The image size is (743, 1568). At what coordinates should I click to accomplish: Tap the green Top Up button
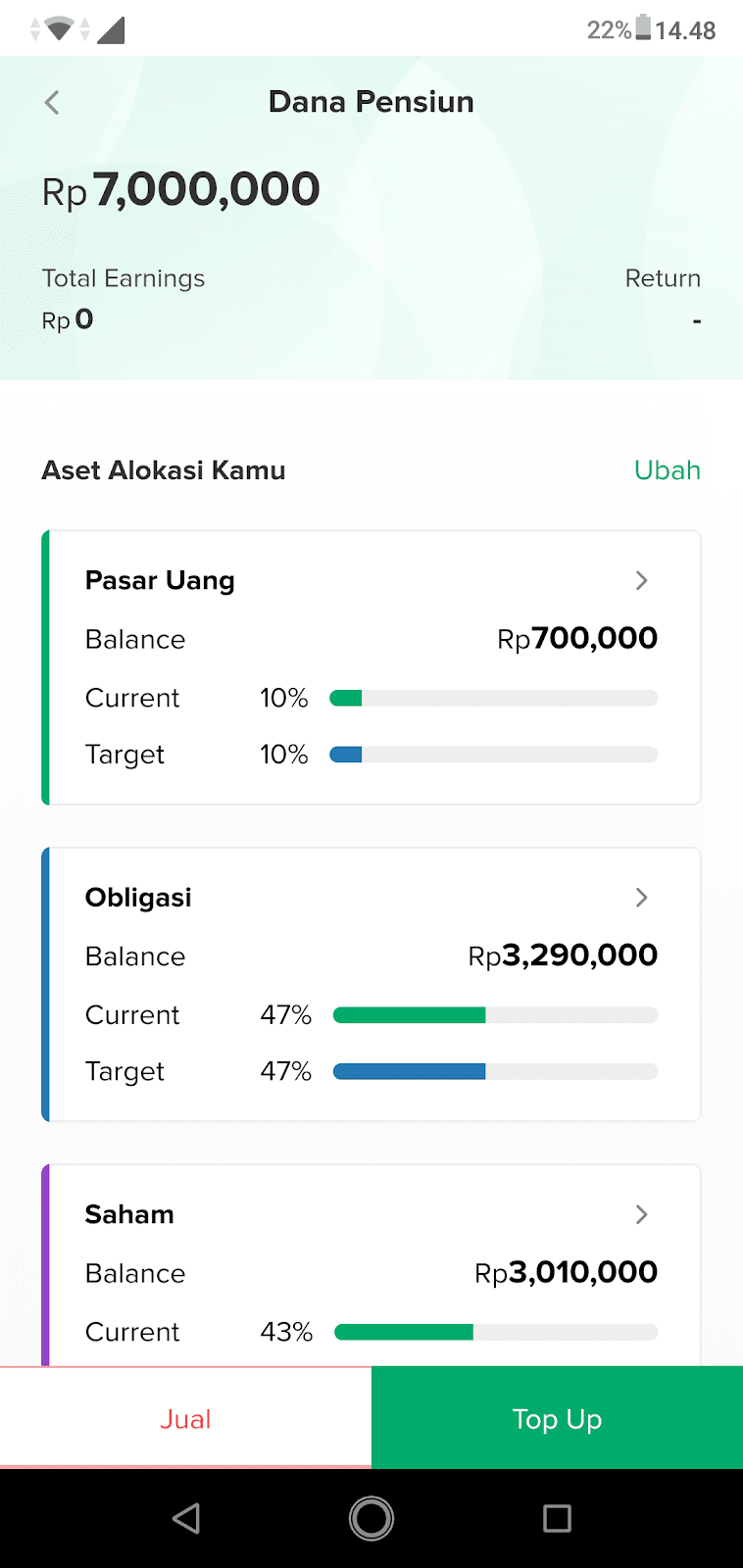557,1418
